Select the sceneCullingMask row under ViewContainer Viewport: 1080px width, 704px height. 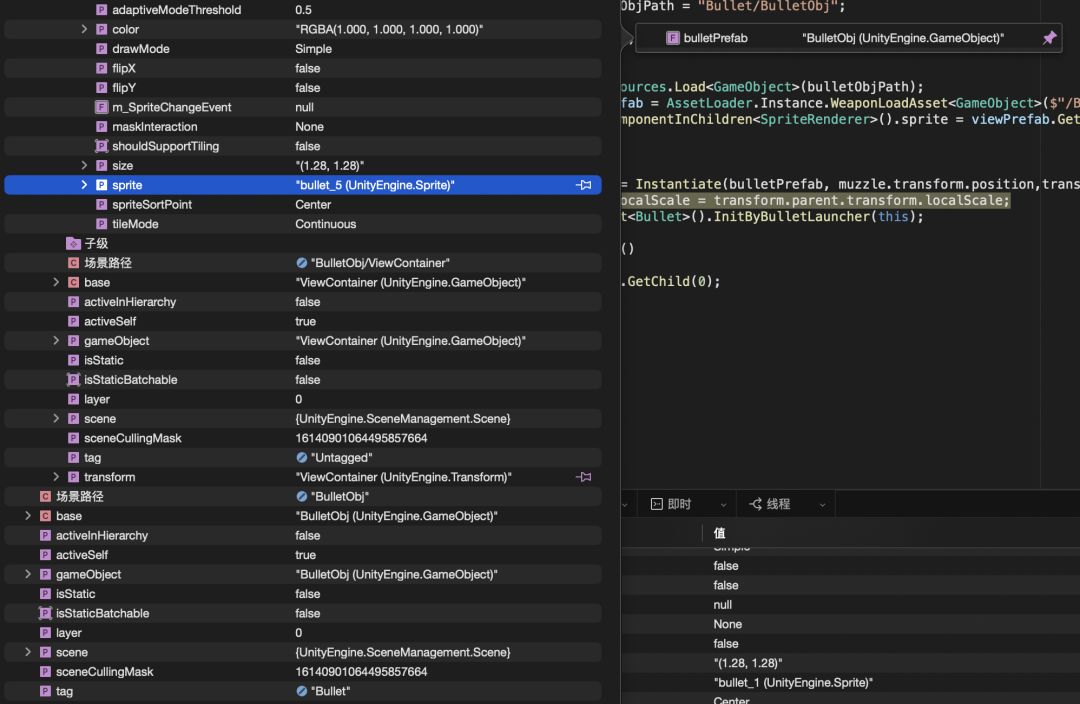(x=133, y=438)
